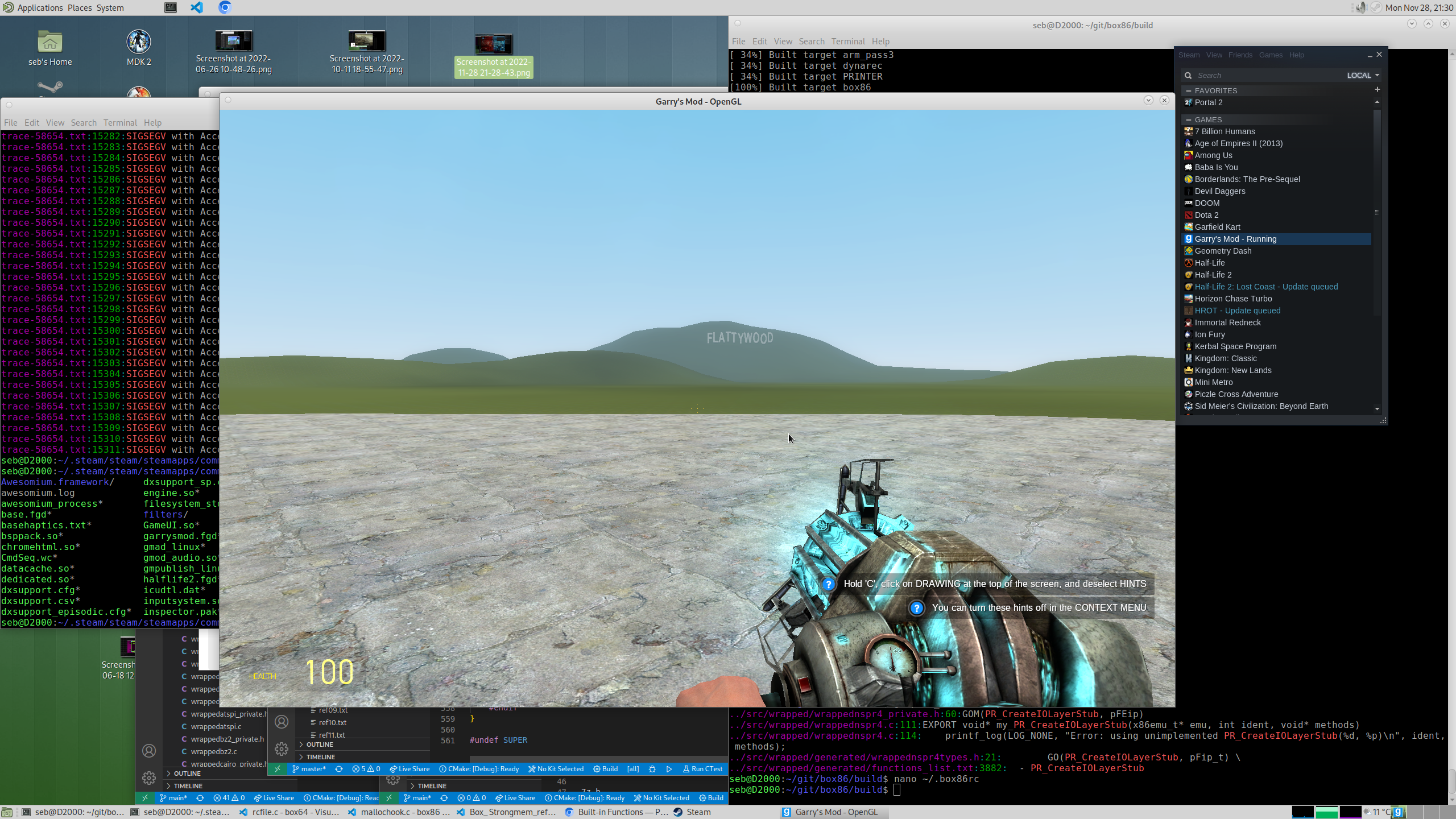Click Run CTest in the status bar
This screenshot has height=819, width=1456.
[704, 768]
